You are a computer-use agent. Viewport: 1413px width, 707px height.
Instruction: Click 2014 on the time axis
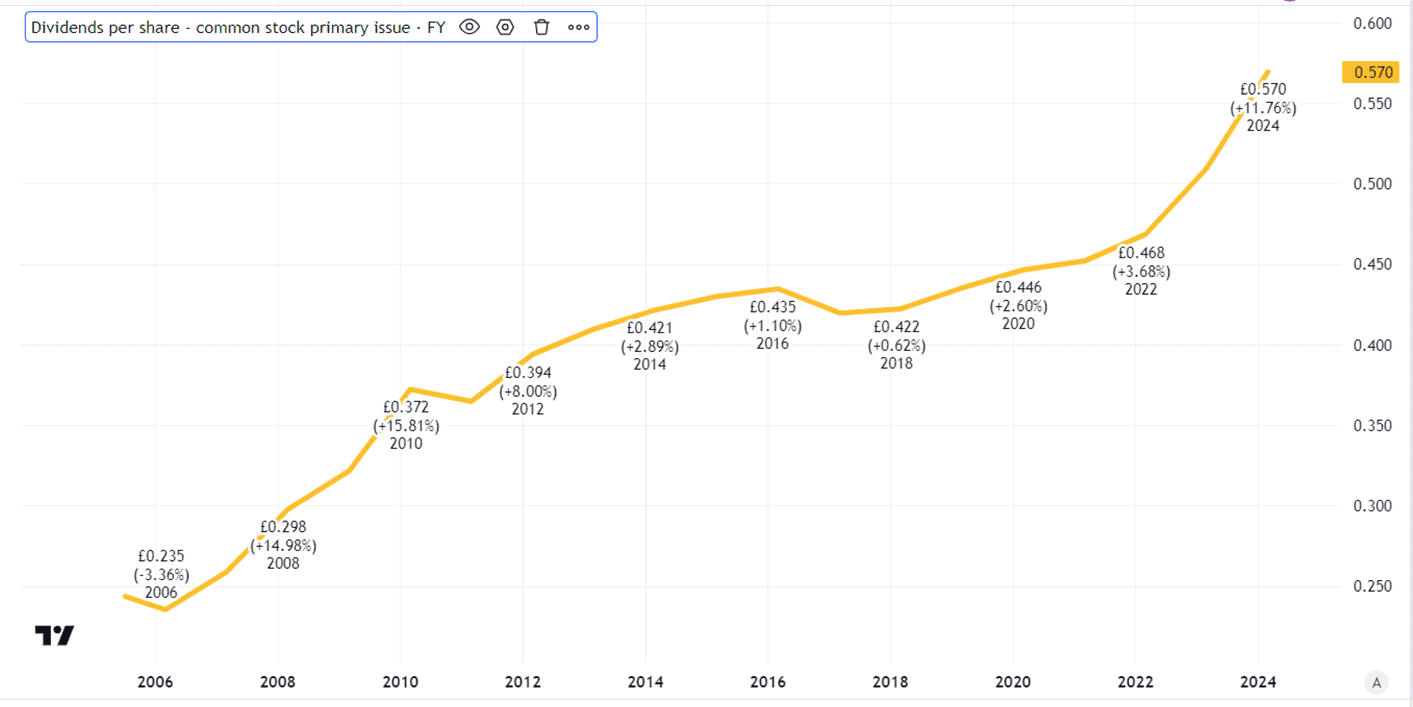coord(646,682)
